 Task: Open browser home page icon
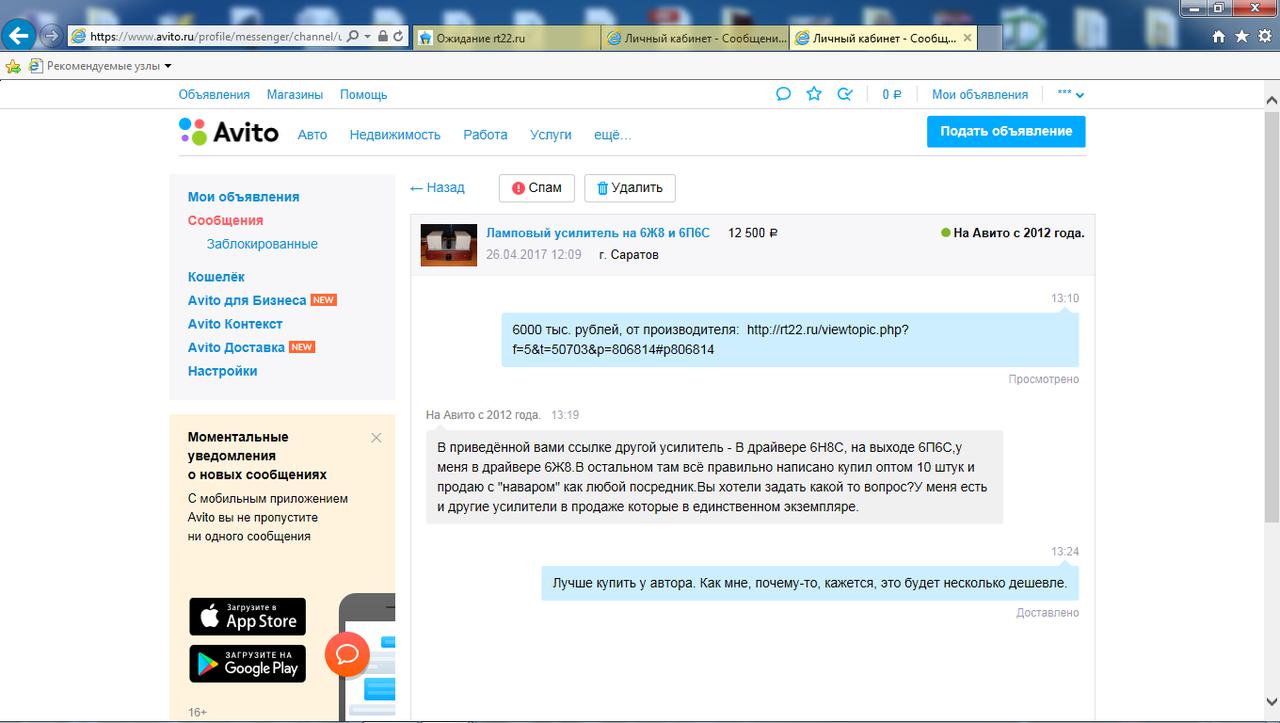[1218, 36]
